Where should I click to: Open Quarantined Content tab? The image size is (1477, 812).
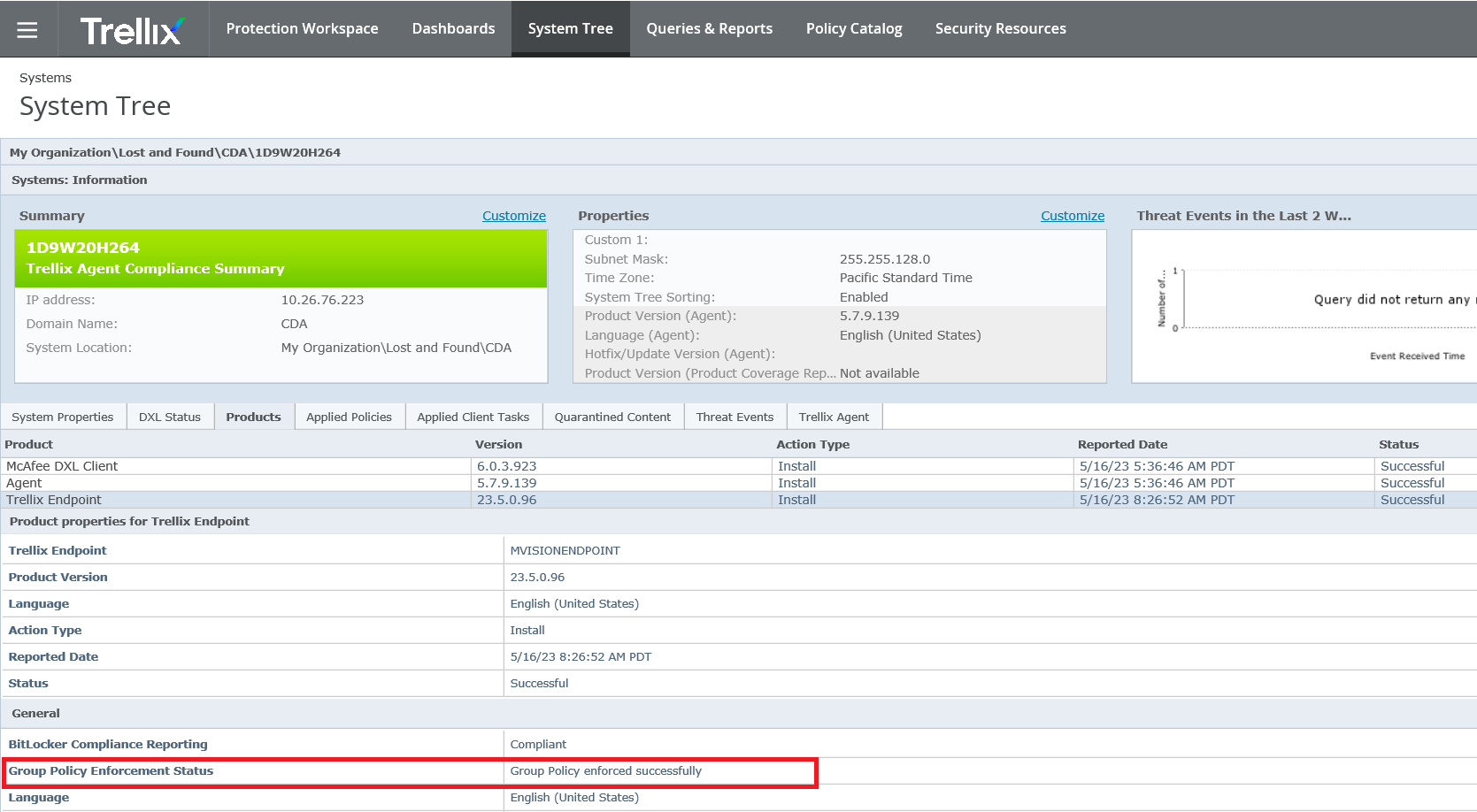[612, 417]
